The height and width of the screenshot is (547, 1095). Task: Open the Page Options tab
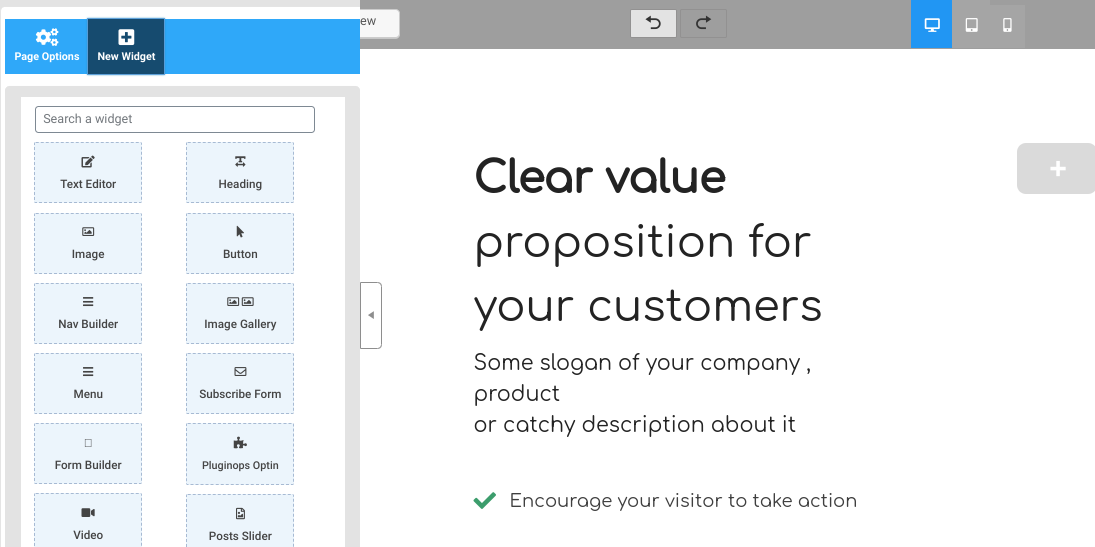[46, 46]
